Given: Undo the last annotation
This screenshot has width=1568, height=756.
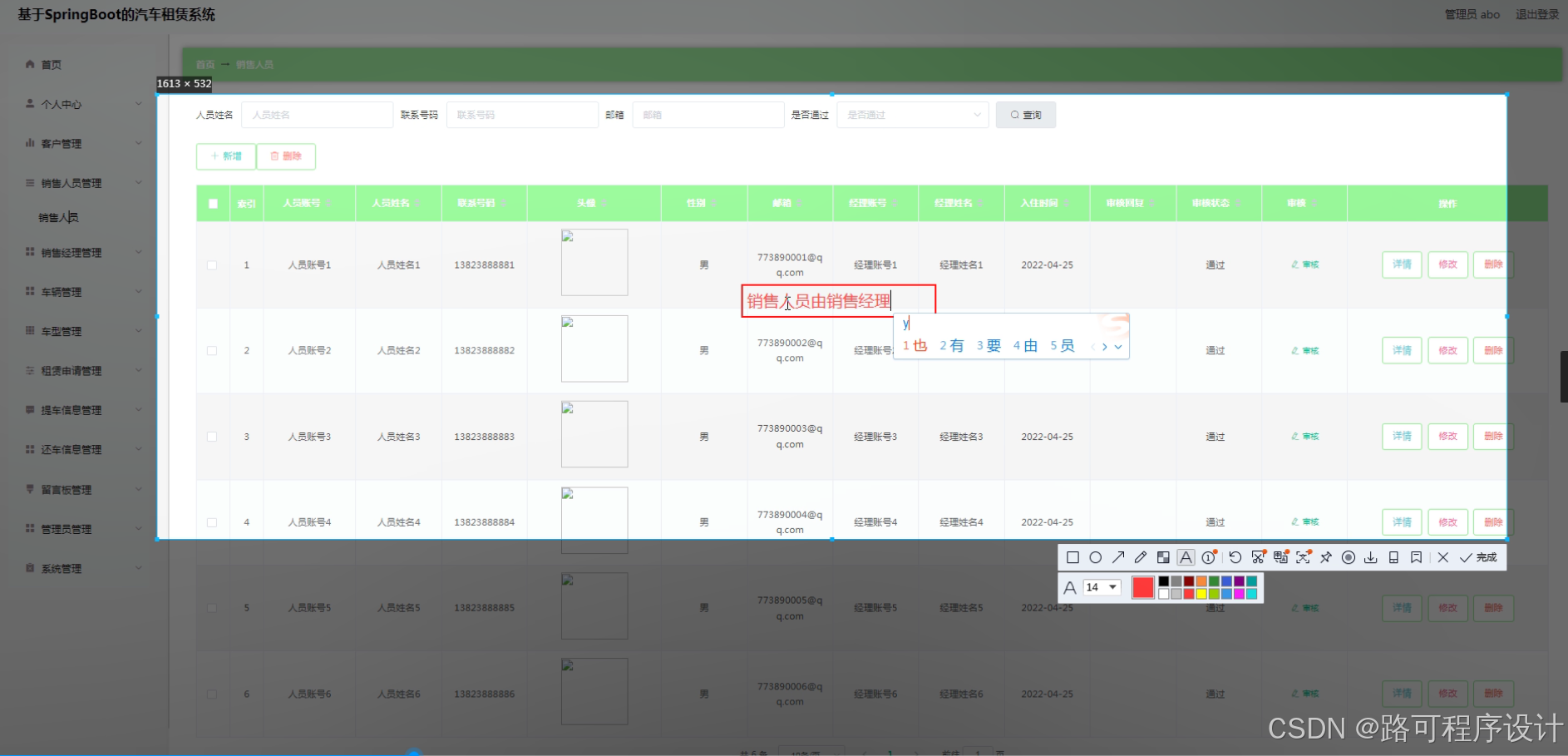Looking at the screenshot, I should 1235,557.
